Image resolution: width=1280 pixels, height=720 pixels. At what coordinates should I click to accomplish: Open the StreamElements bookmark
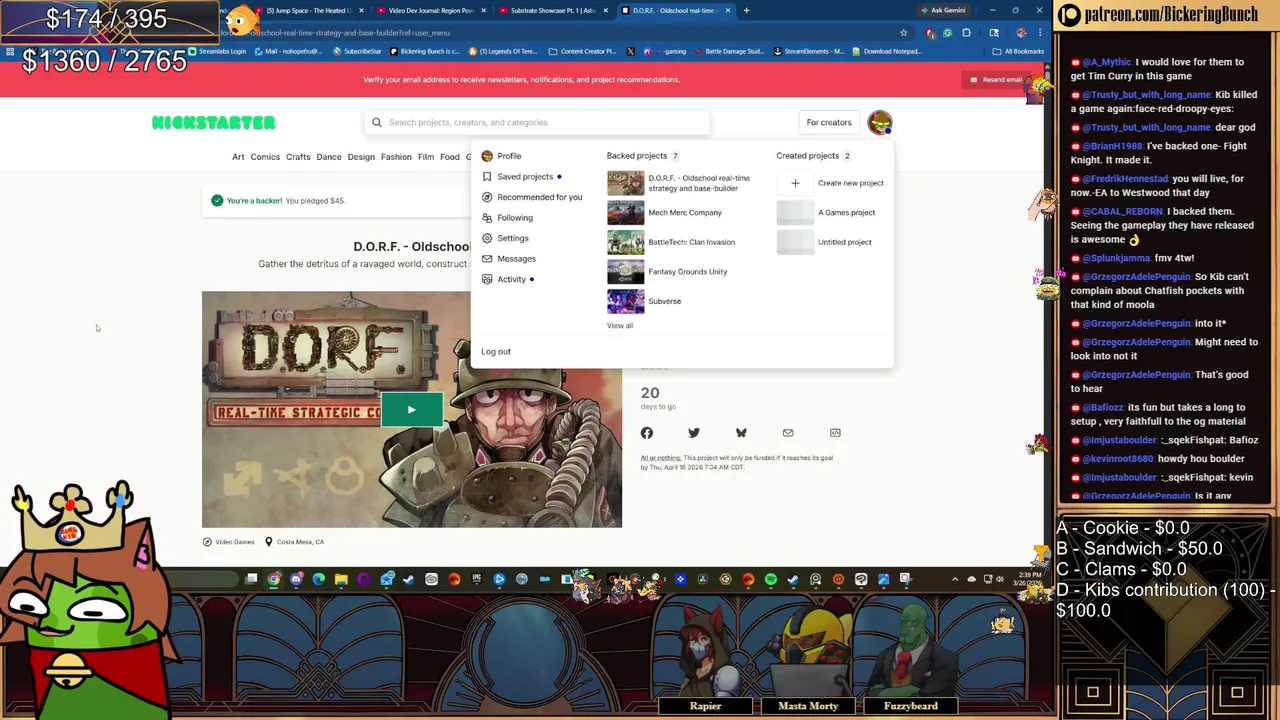click(808, 51)
